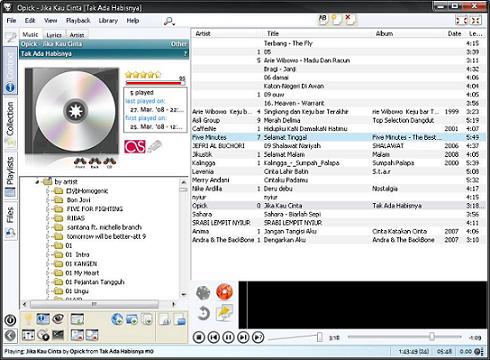Click the rightmost footprint cover button
Image resolution: width=490 pixels, height=360 pixels.
pyautogui.click(x=109, y=163)
